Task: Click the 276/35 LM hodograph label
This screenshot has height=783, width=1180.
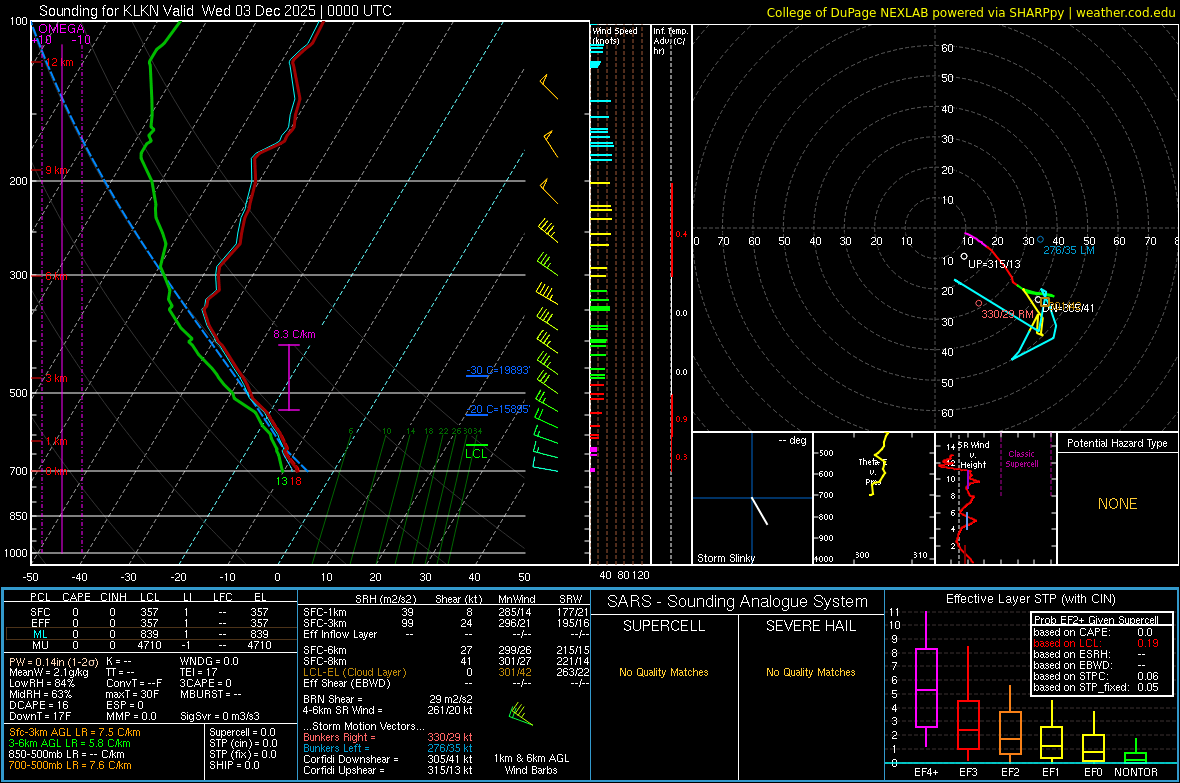Action: [1069, 251]
